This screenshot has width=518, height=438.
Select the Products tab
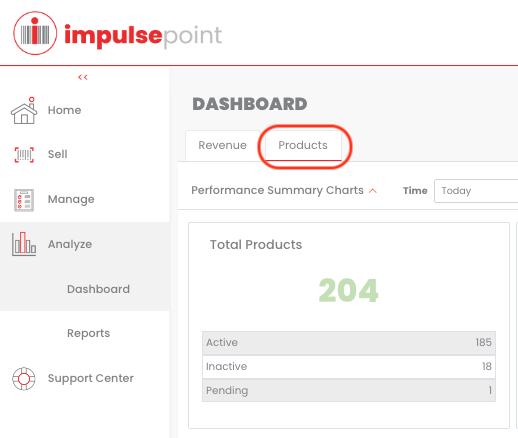[x=303, y=145]
